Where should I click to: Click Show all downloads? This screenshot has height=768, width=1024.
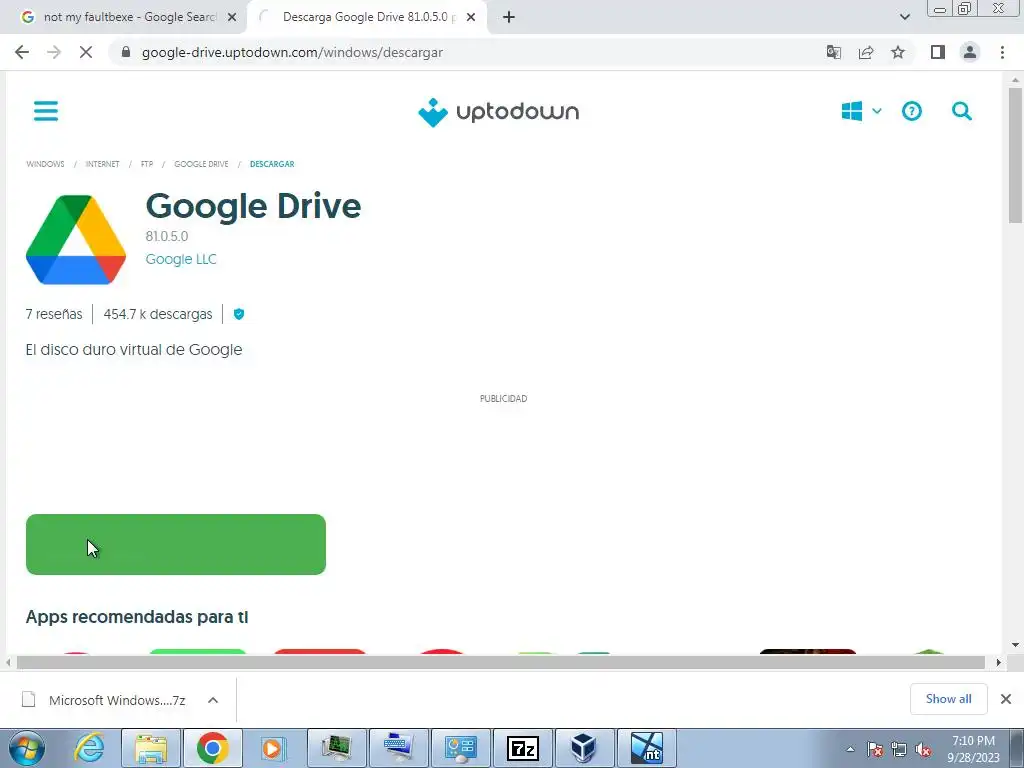point(948,699)
